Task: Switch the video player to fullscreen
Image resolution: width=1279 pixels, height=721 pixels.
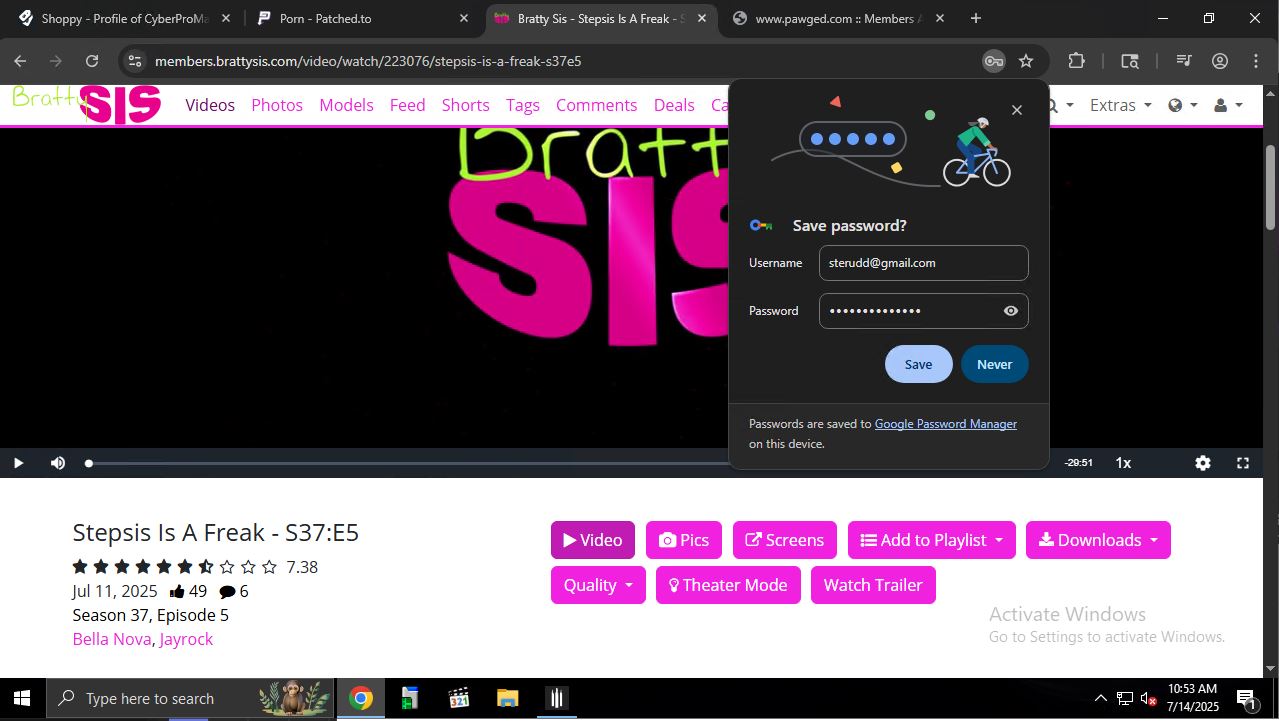Action: (x=1243, y=463)
